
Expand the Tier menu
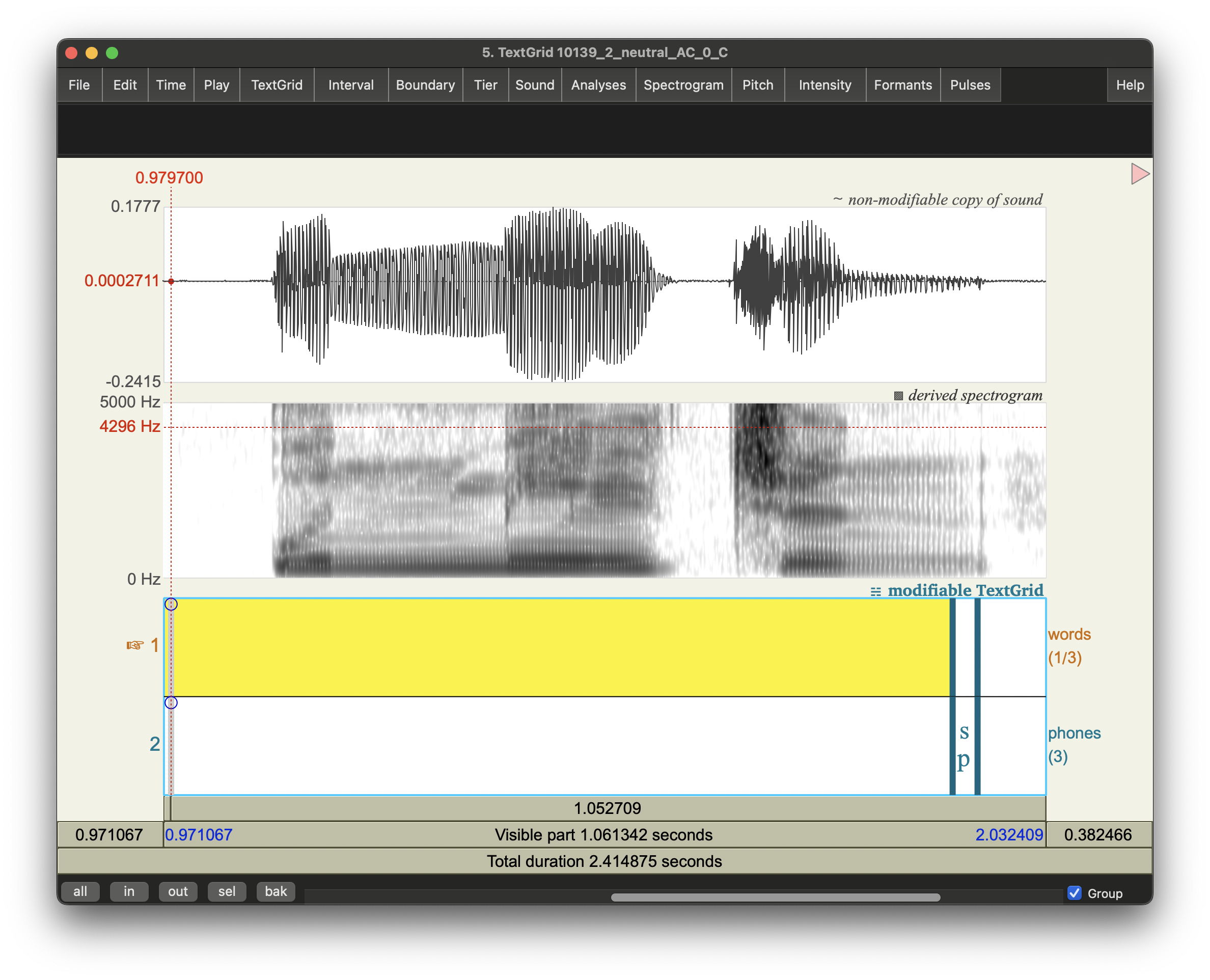coord(485,85)
